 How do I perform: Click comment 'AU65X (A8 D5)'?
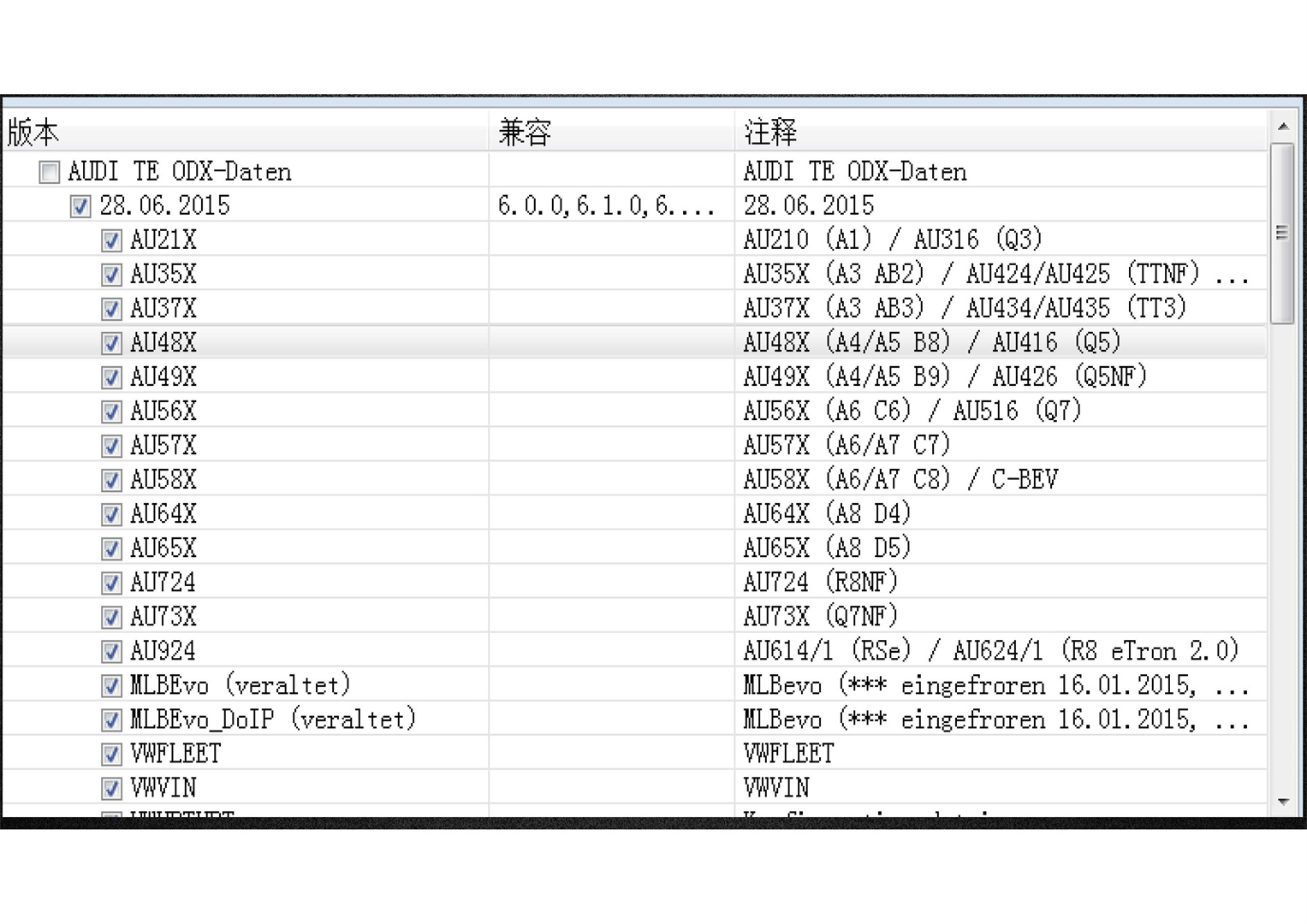(x=827, y=548)
